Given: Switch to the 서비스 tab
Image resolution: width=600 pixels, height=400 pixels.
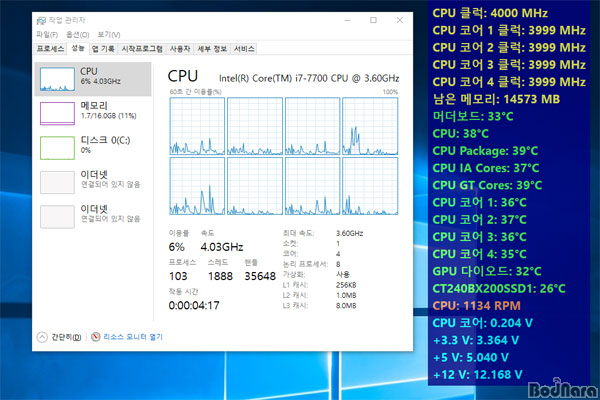Looking at the screenshot, I should [244, 49].
